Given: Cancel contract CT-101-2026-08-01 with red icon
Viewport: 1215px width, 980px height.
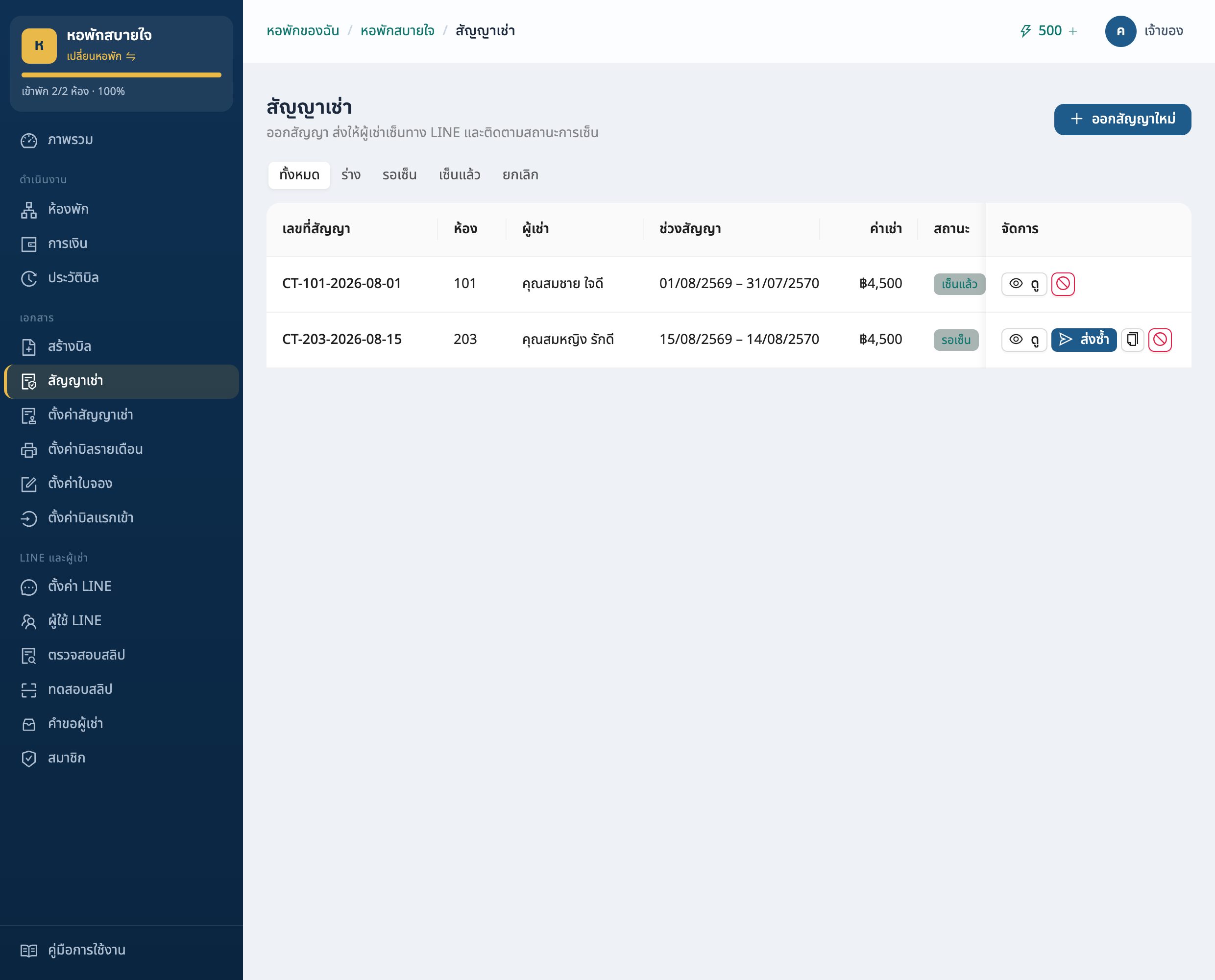Looking at the screenshot, I should click(1063, 284).
